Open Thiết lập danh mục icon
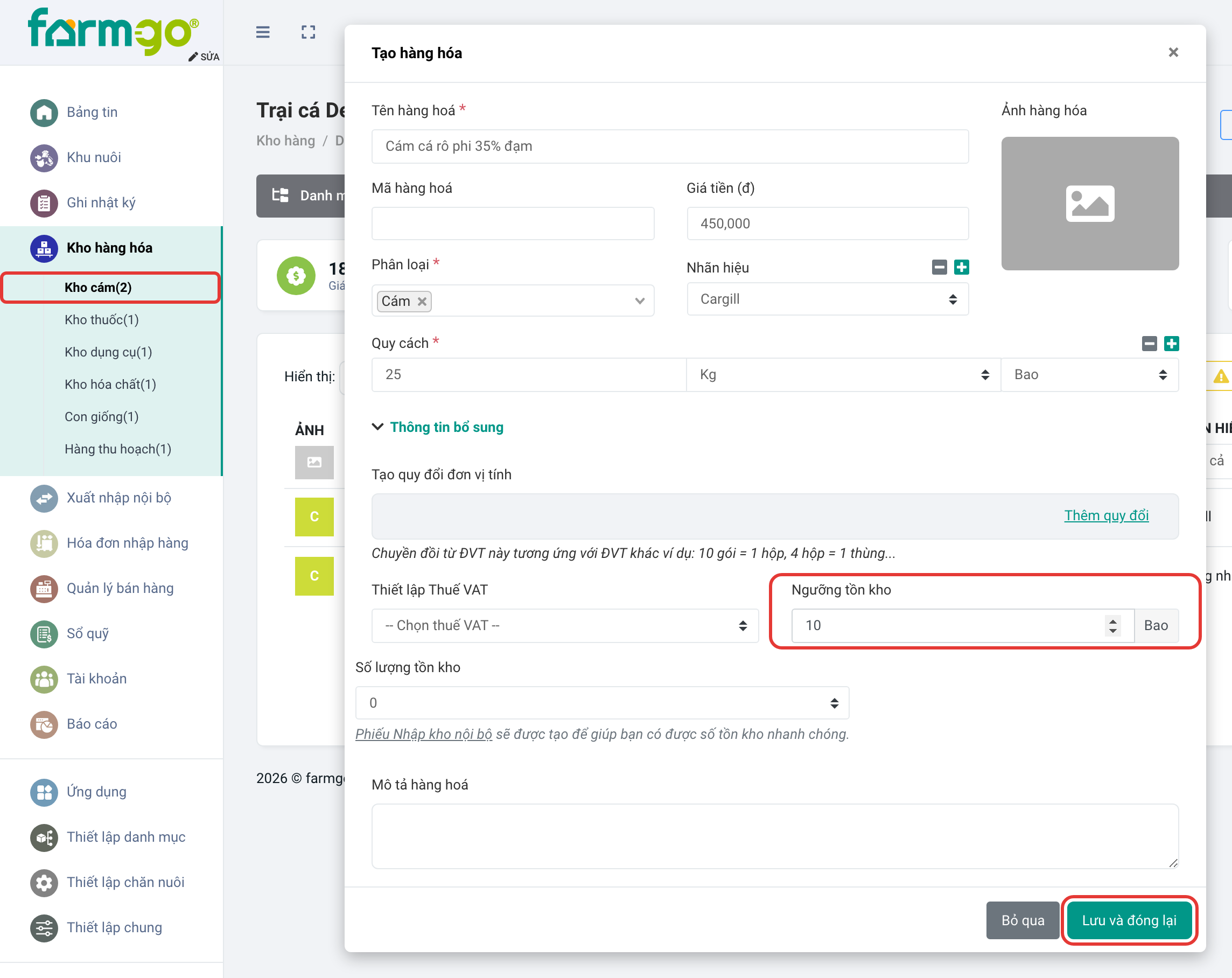 coord(44,837)
